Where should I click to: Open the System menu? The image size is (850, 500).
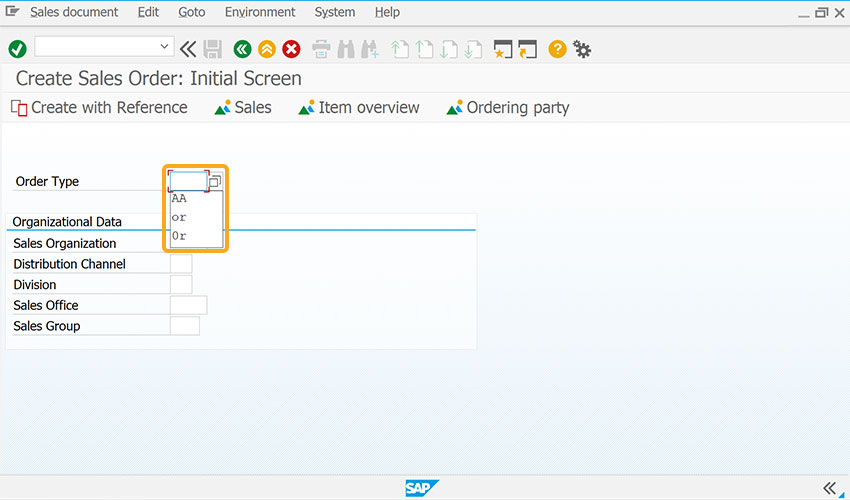335,12
